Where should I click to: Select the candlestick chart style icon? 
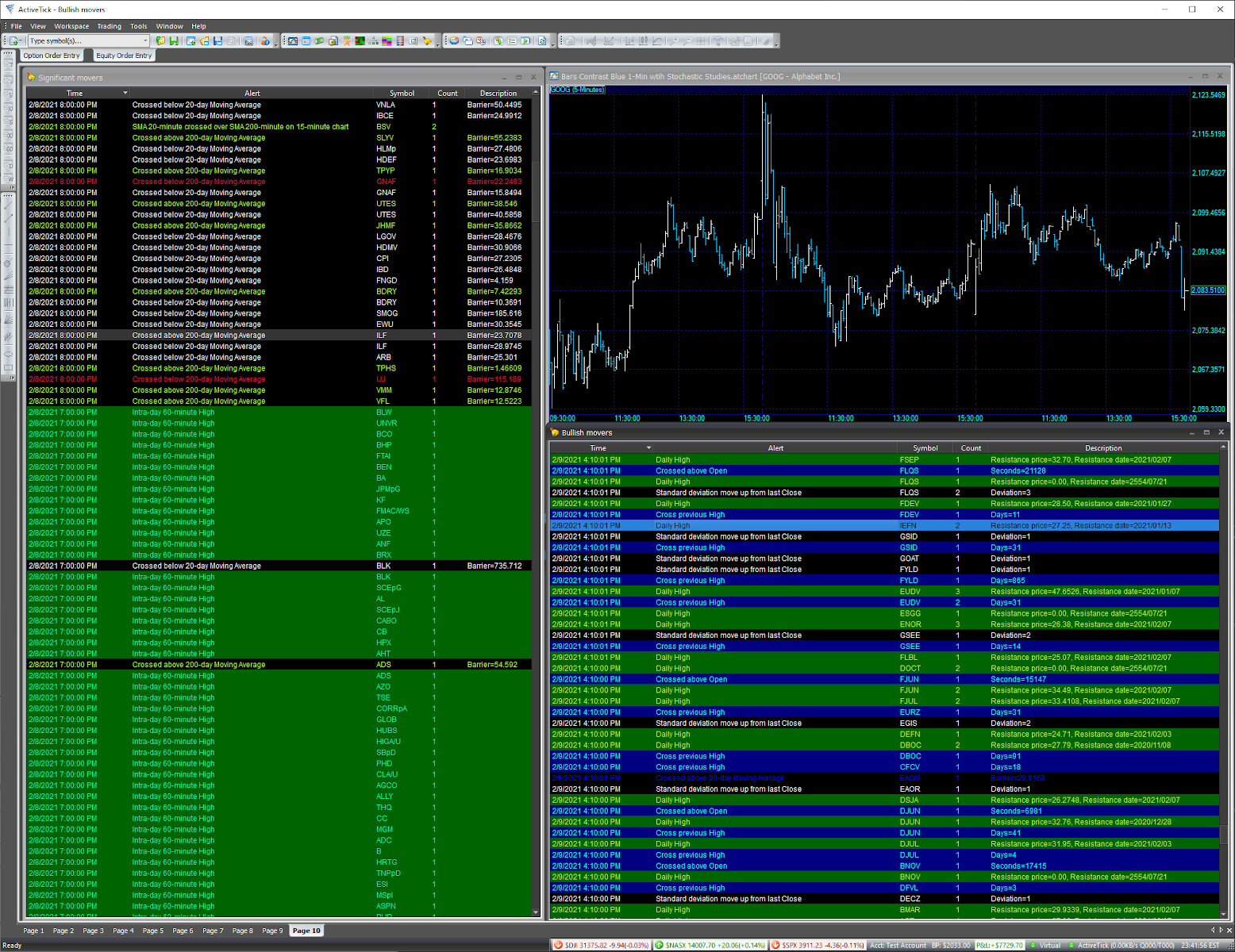click(x=643, y=40)
